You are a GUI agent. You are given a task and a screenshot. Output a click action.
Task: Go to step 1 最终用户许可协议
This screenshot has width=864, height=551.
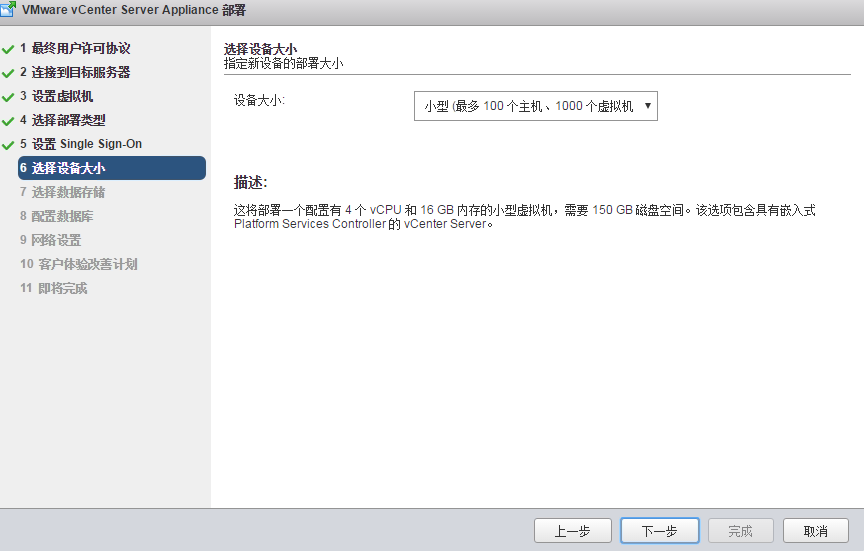(75, 48)
